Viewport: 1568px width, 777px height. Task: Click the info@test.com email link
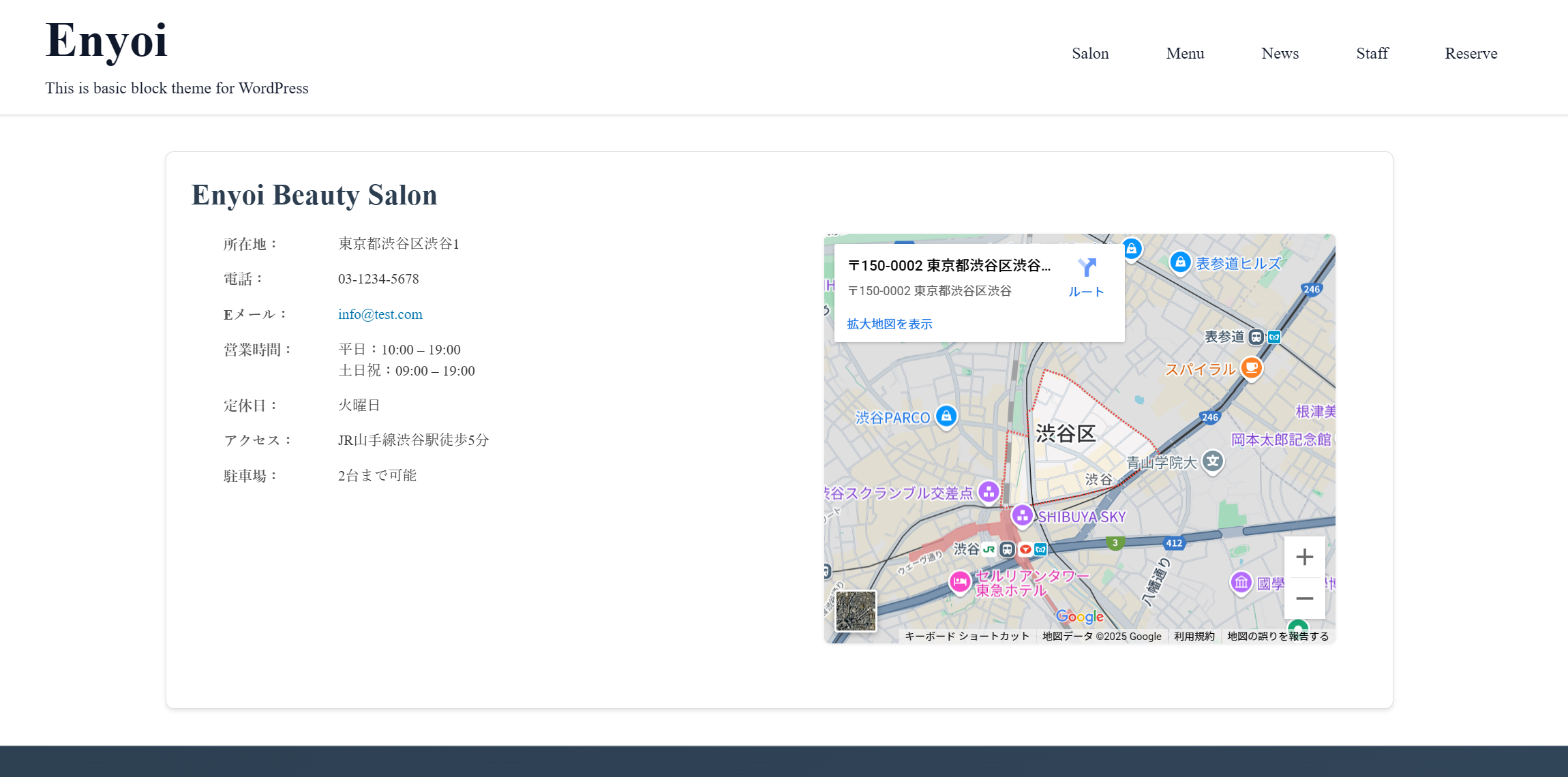[380, 314]
